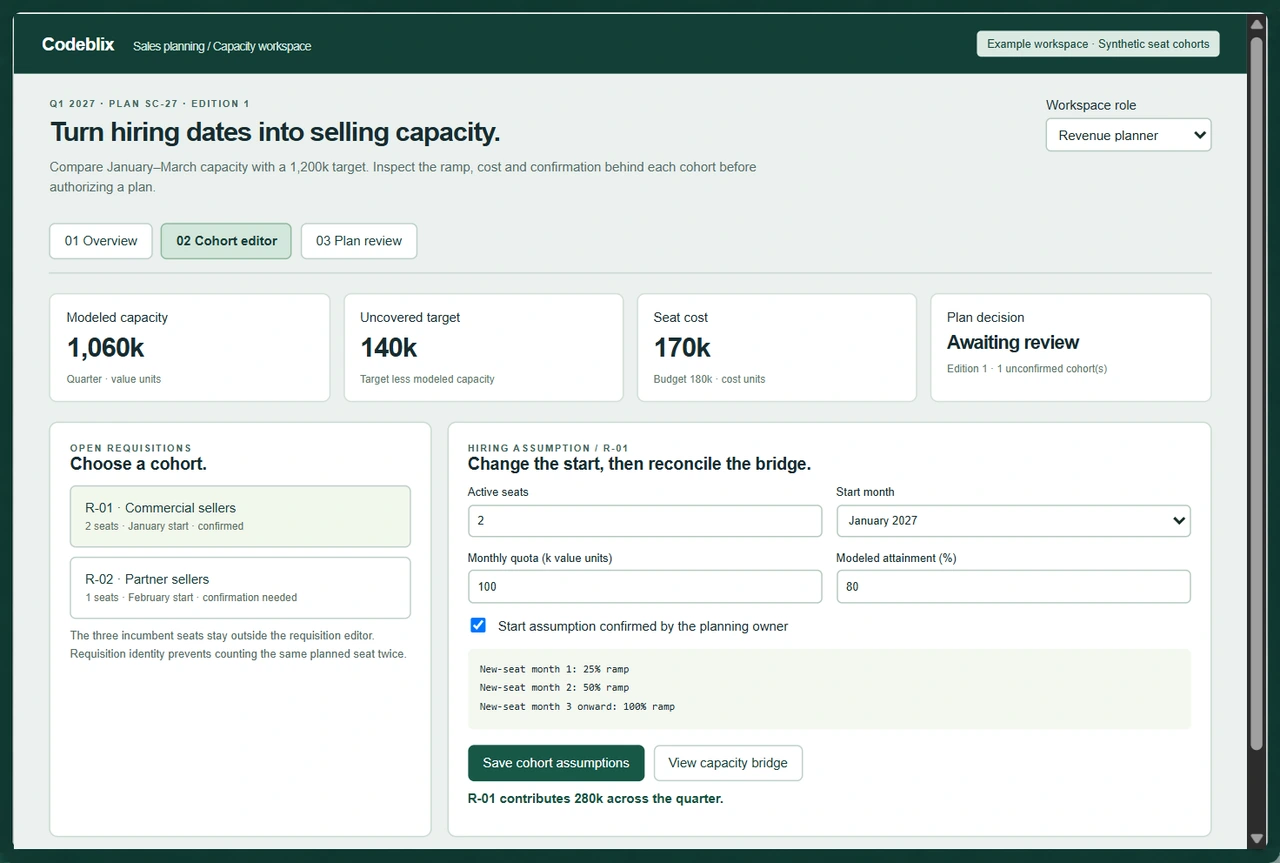Click the 'HIRING ASSUMPTION / R-01' label

tap(548, 449)
